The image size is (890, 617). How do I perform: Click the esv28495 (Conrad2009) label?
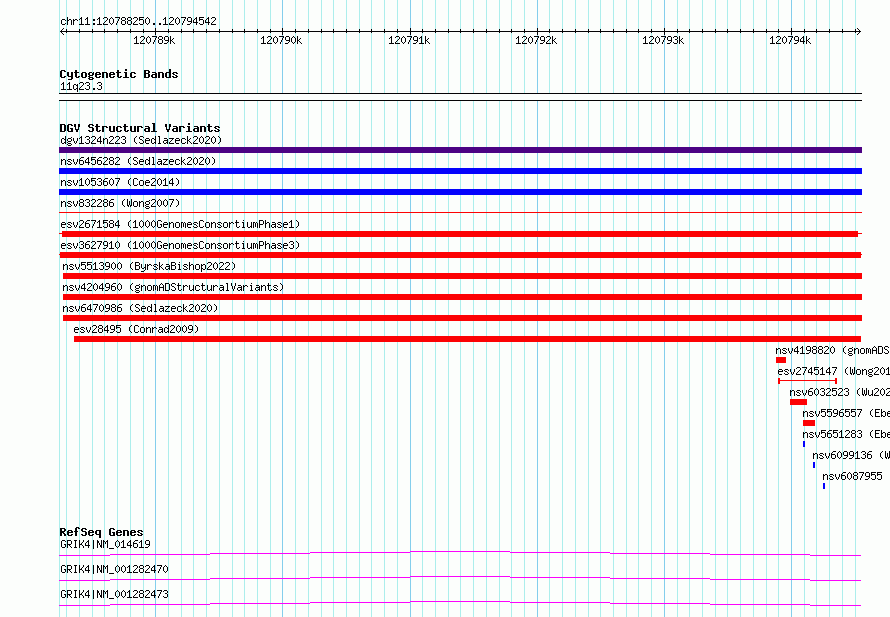click(136, 329)
